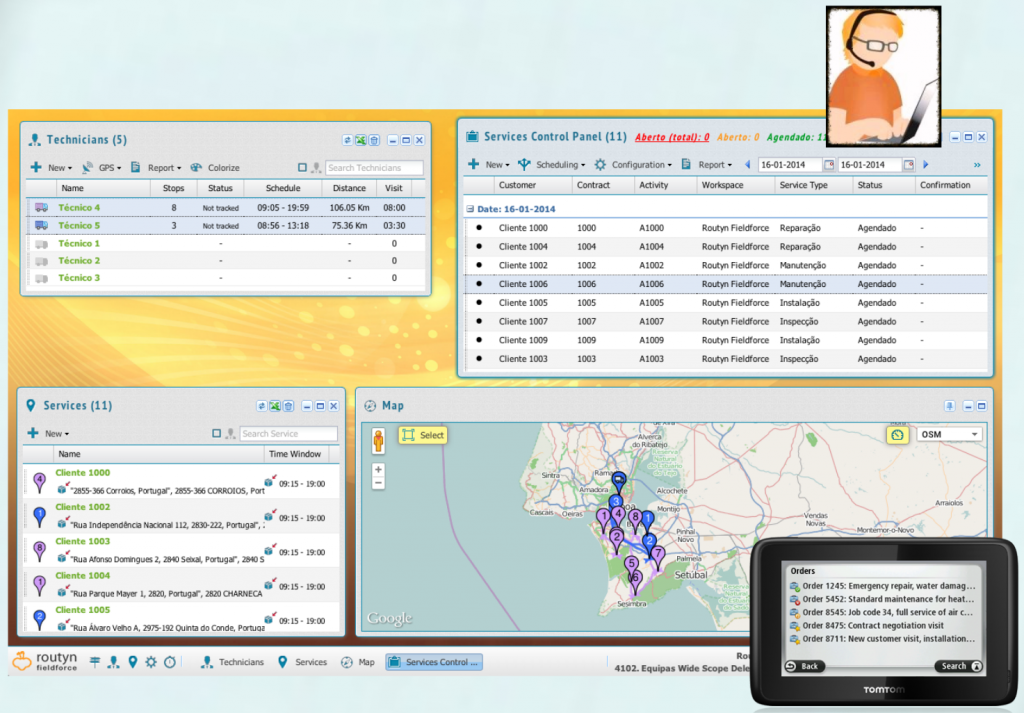Click the refresh icon in Services panel header
This screenshot has width=1024, height=713.
tap(262, 406)
